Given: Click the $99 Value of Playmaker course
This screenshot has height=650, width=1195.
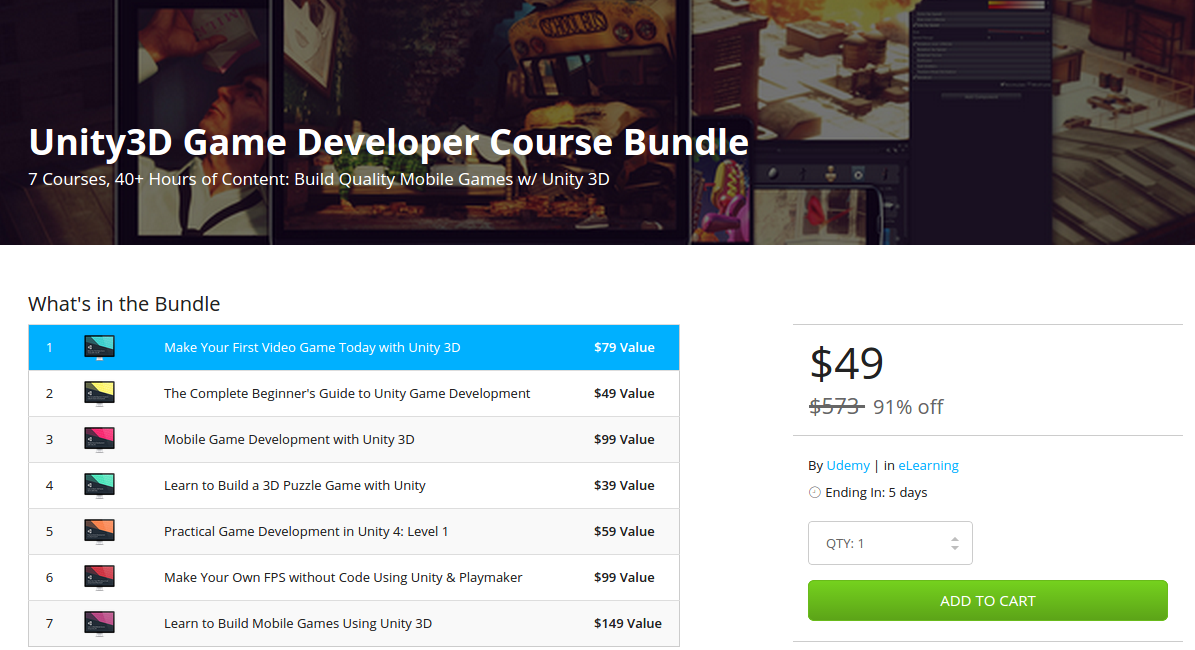Looking at the screenshot, I should point(624,578).
